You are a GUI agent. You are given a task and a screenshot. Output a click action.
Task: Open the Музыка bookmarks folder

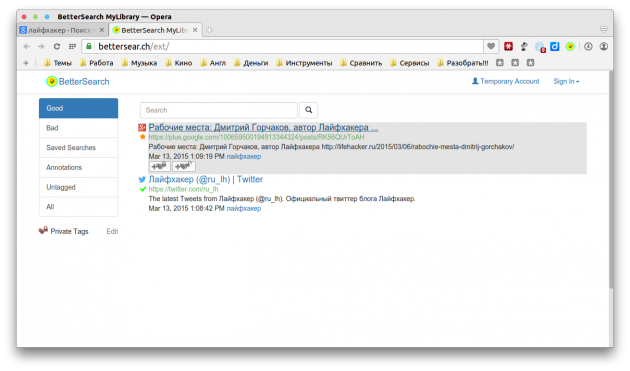[x=139, y=63]
